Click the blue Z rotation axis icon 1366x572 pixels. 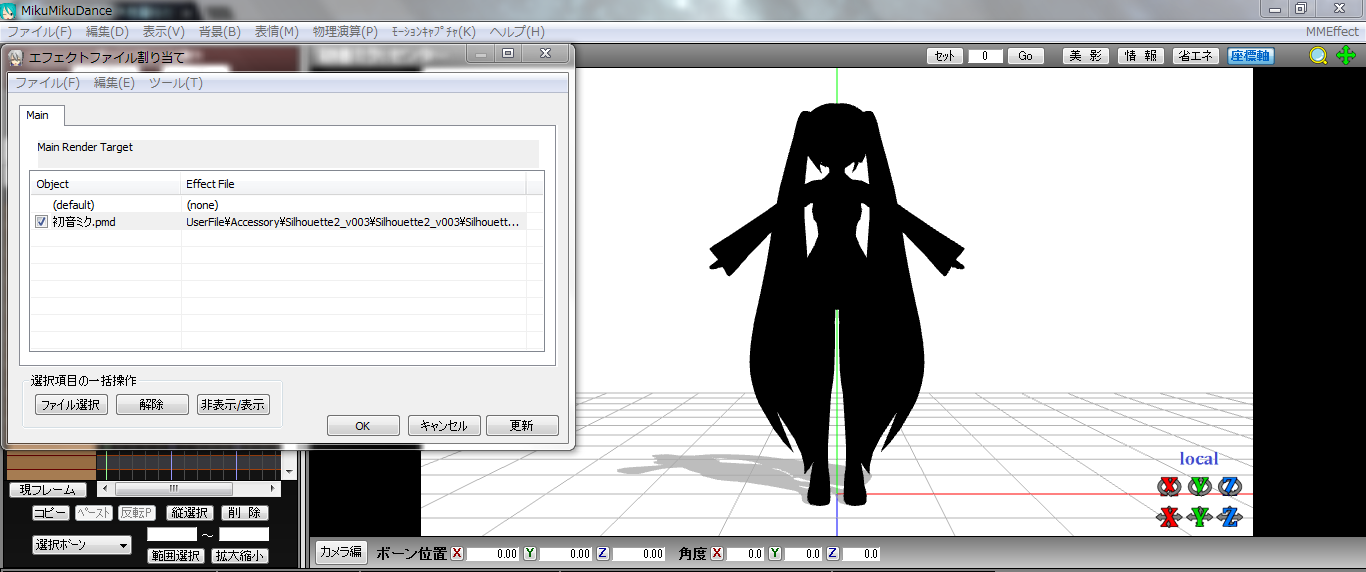1230,487
